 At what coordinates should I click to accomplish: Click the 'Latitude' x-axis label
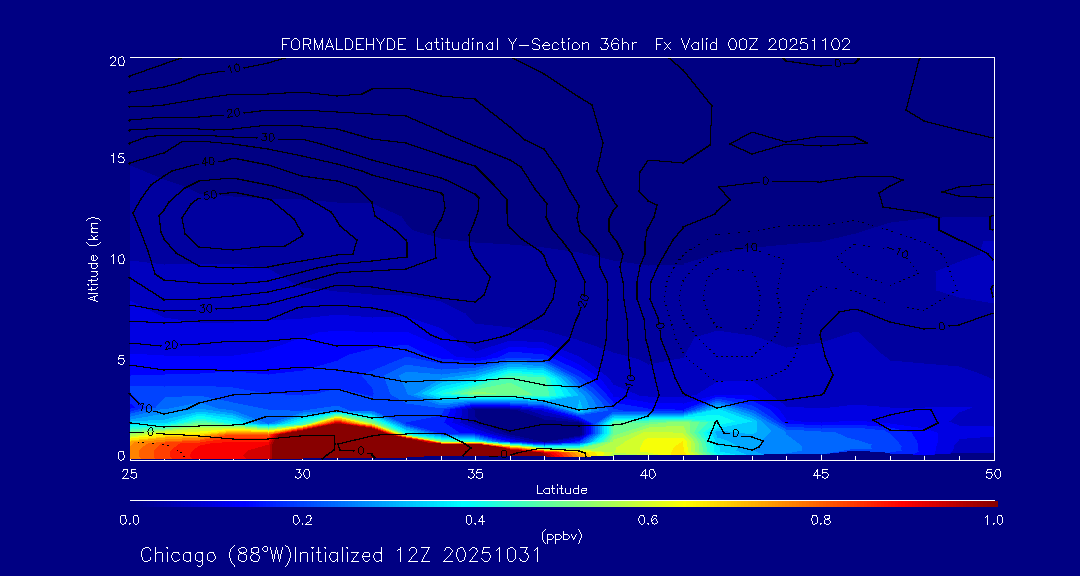click(562, 490)
